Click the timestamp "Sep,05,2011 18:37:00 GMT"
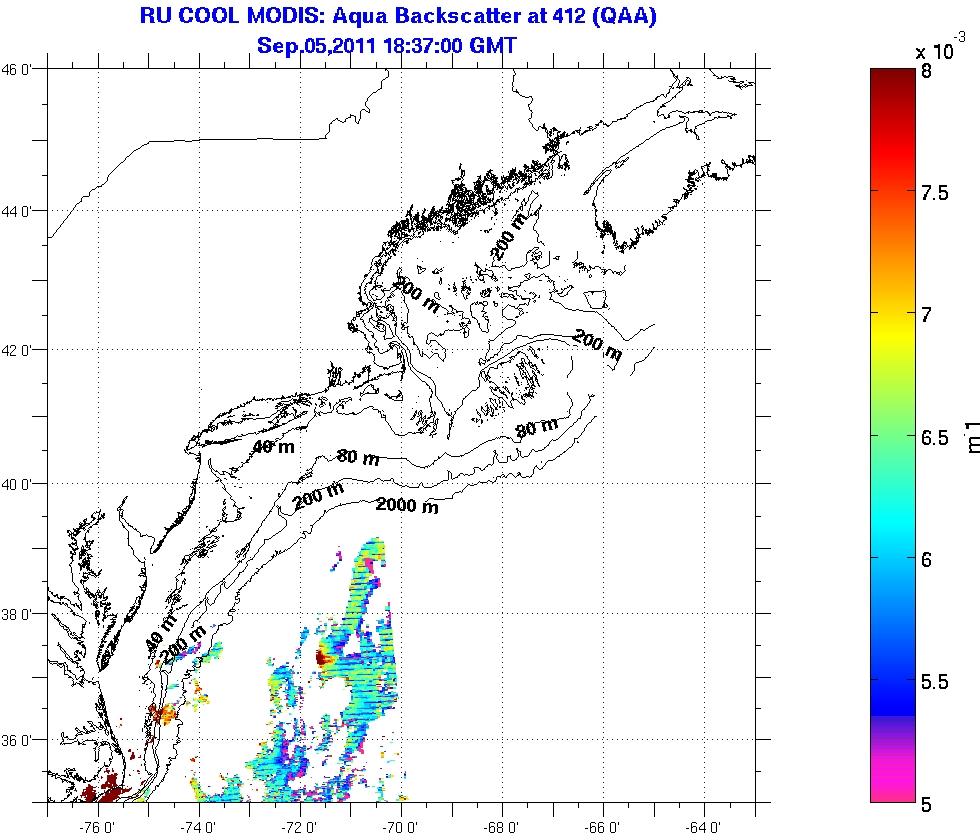Image resolution: width=980 pixels, height=840 pixels. [x=387, y=46]
